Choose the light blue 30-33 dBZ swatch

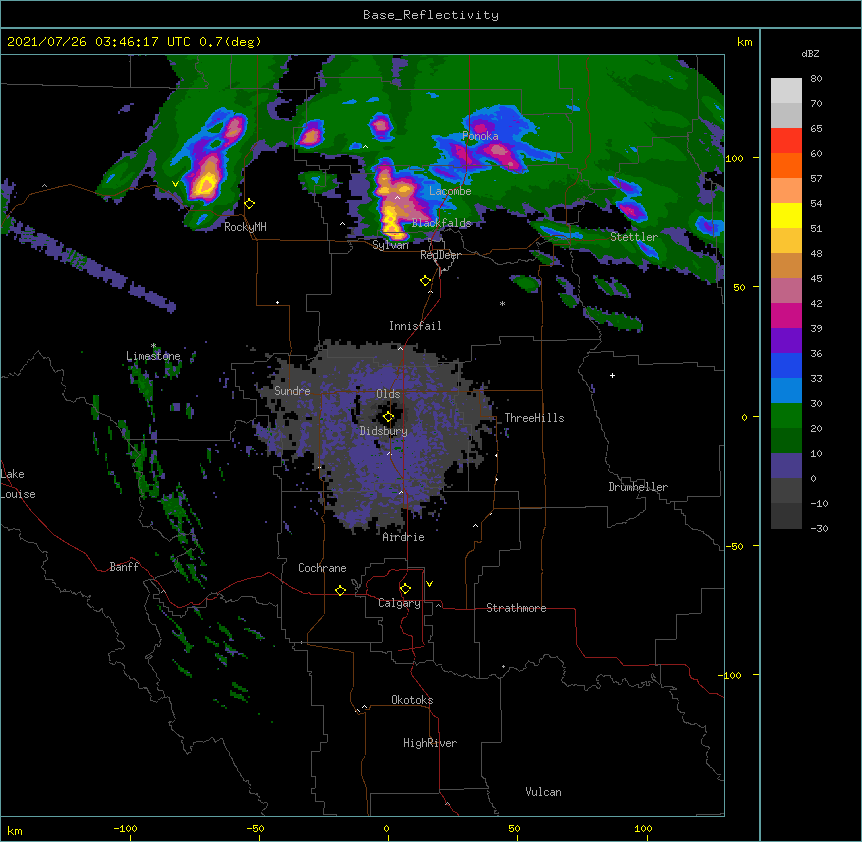click(786, 390)
